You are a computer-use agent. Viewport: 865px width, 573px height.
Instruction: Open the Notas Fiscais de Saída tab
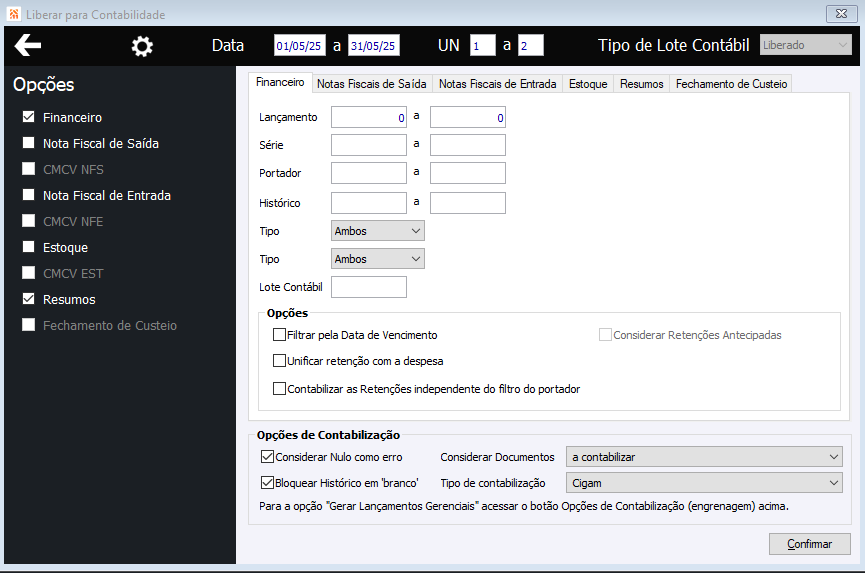coord(372,84)
